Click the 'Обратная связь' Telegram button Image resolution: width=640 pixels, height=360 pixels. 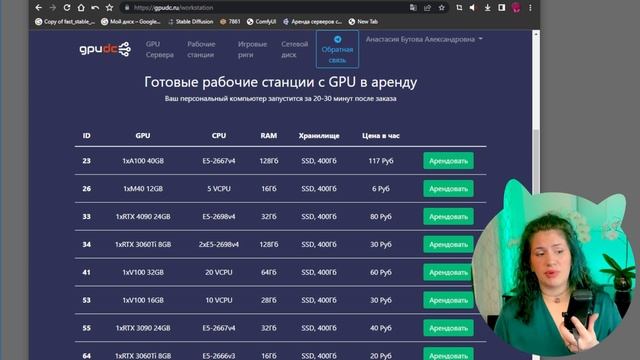pos(337,49)
